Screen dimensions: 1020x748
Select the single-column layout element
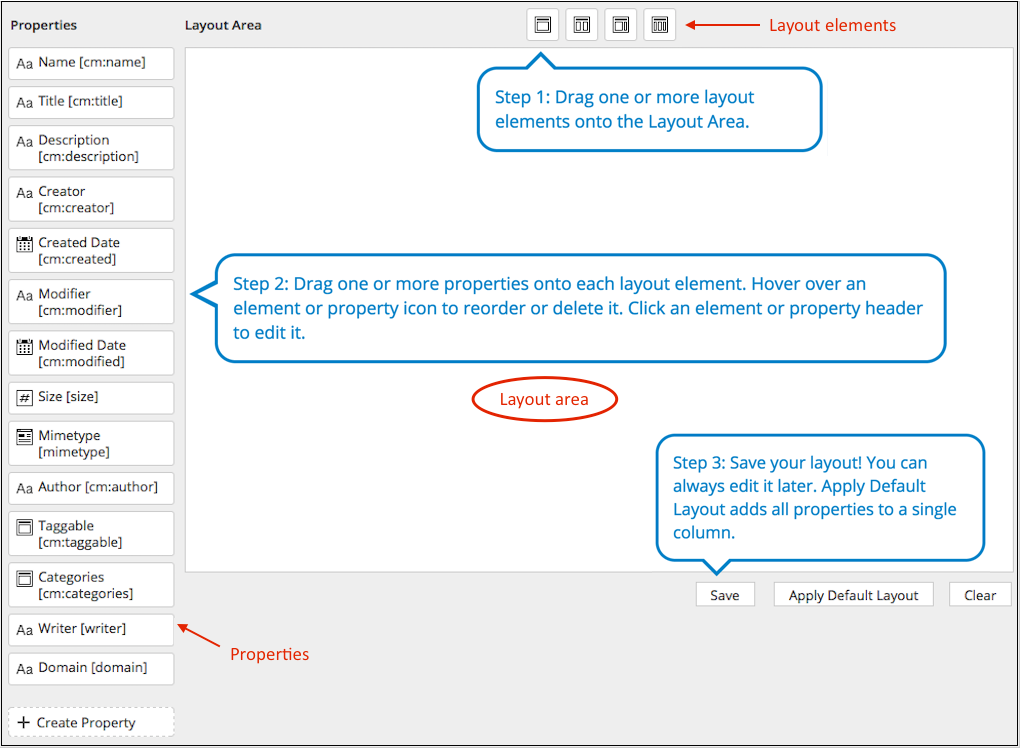[x=542, y=24]
